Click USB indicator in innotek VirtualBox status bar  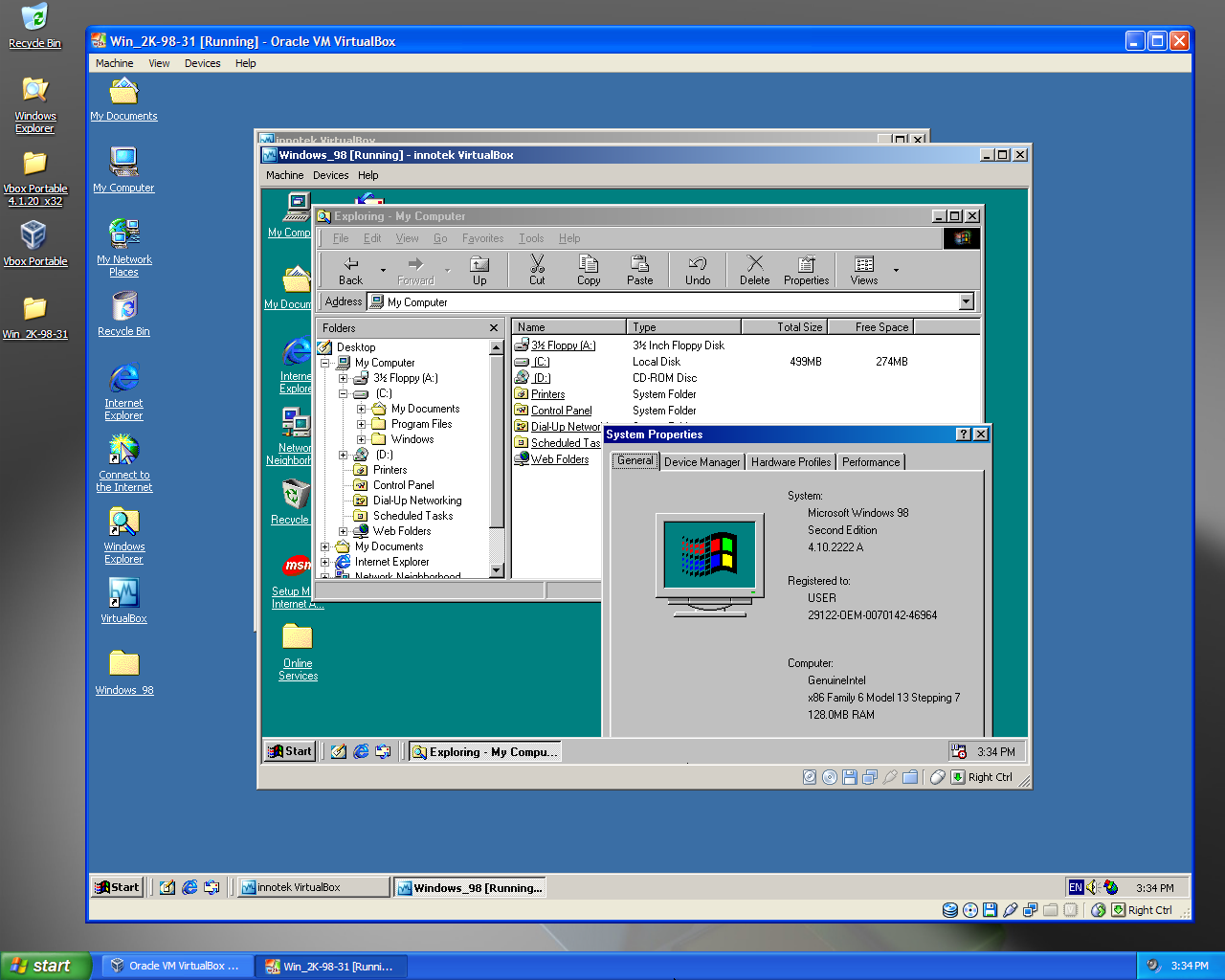point(890,777)
